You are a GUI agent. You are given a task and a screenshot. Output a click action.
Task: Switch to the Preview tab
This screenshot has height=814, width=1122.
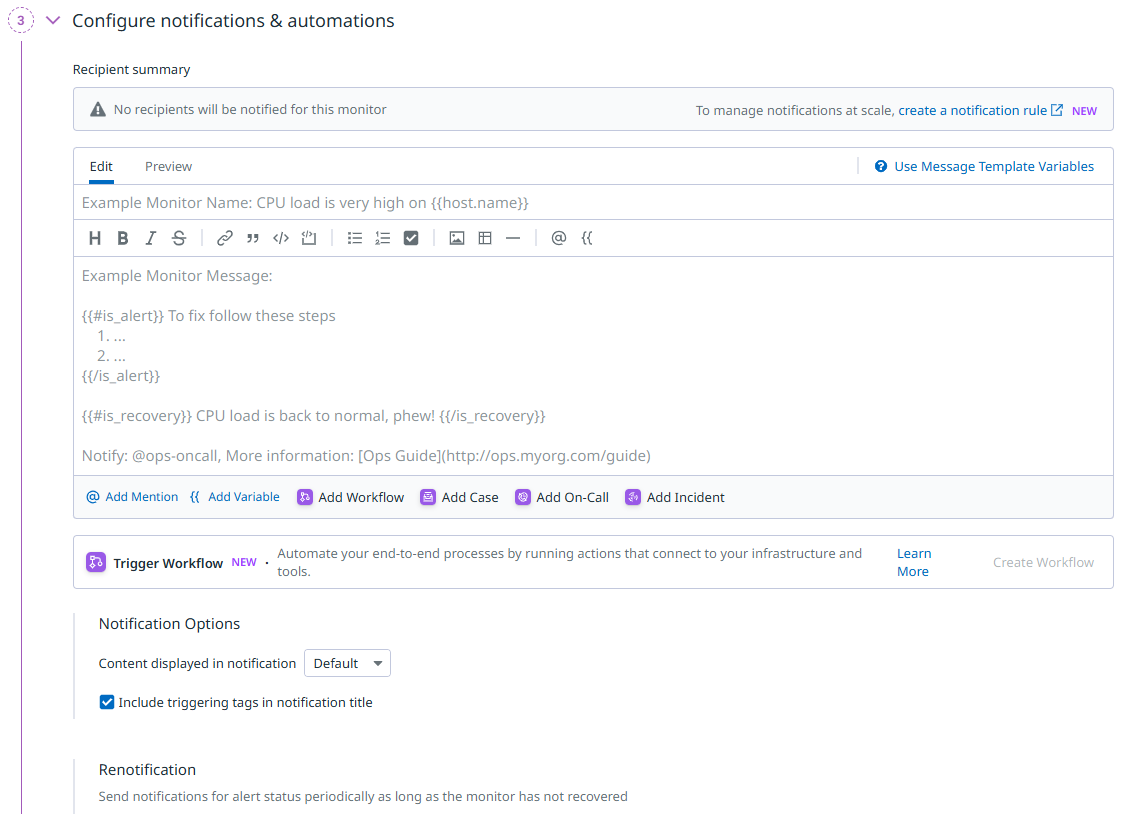pos(168,167)
